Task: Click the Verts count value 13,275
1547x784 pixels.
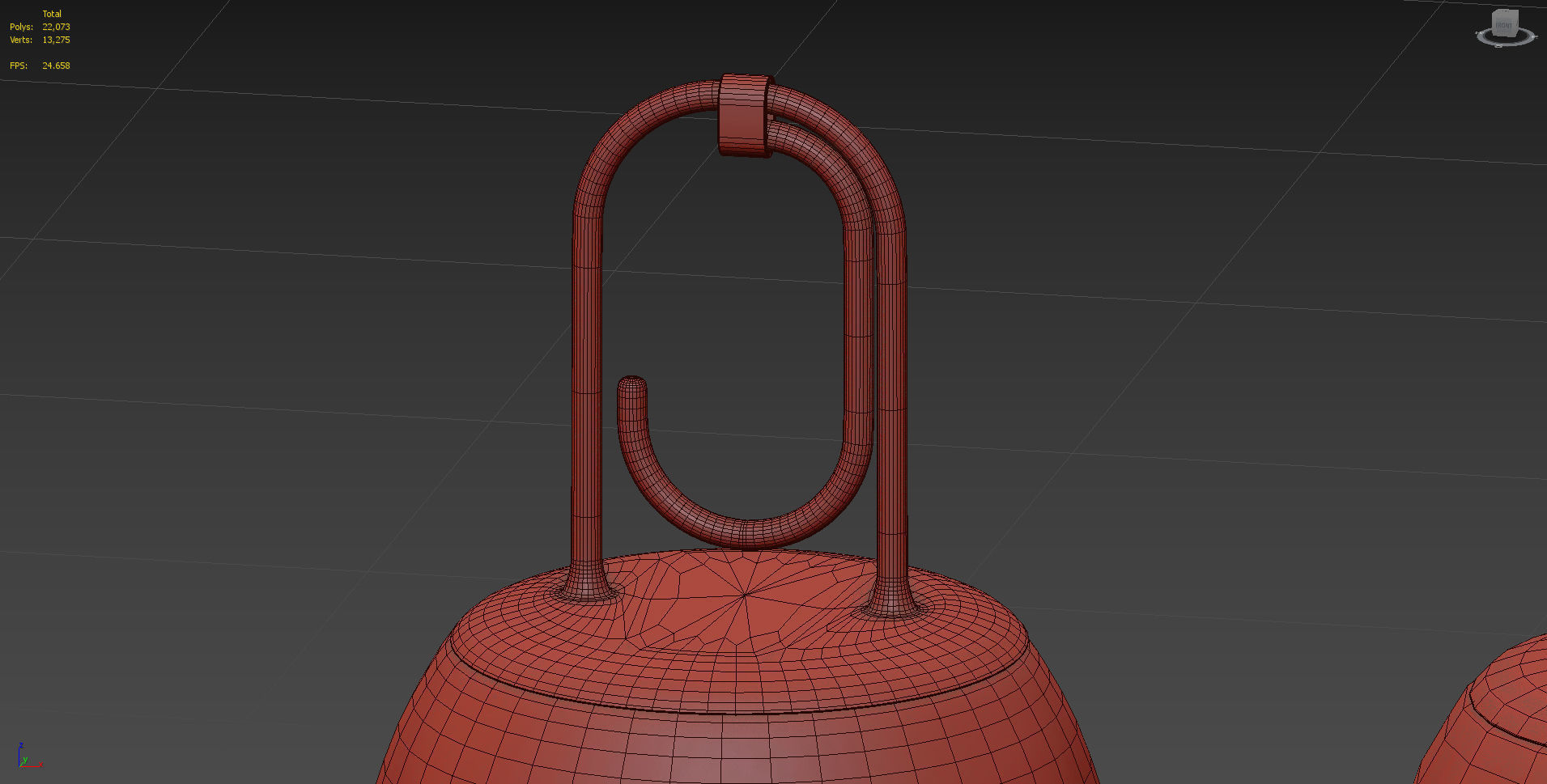Action: coord(56,40)
